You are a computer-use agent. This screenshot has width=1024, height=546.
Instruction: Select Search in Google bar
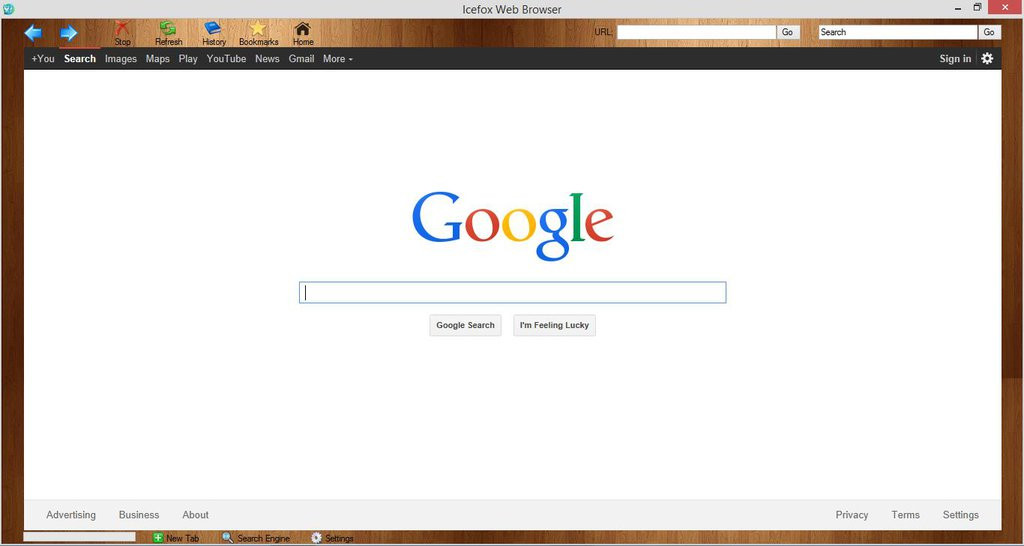(x=80, y=59)
